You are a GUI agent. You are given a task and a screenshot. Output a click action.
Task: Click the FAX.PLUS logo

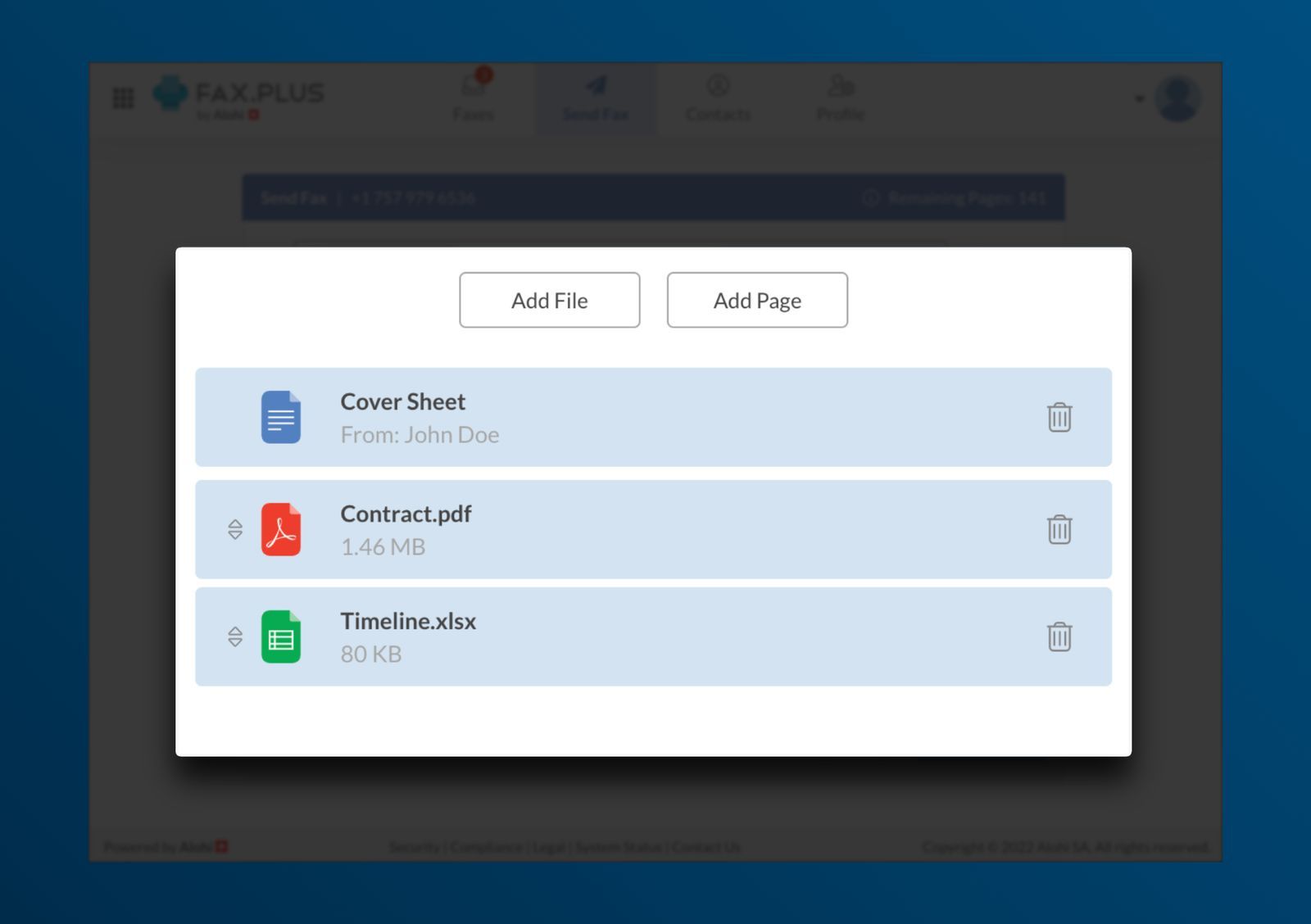238,94
